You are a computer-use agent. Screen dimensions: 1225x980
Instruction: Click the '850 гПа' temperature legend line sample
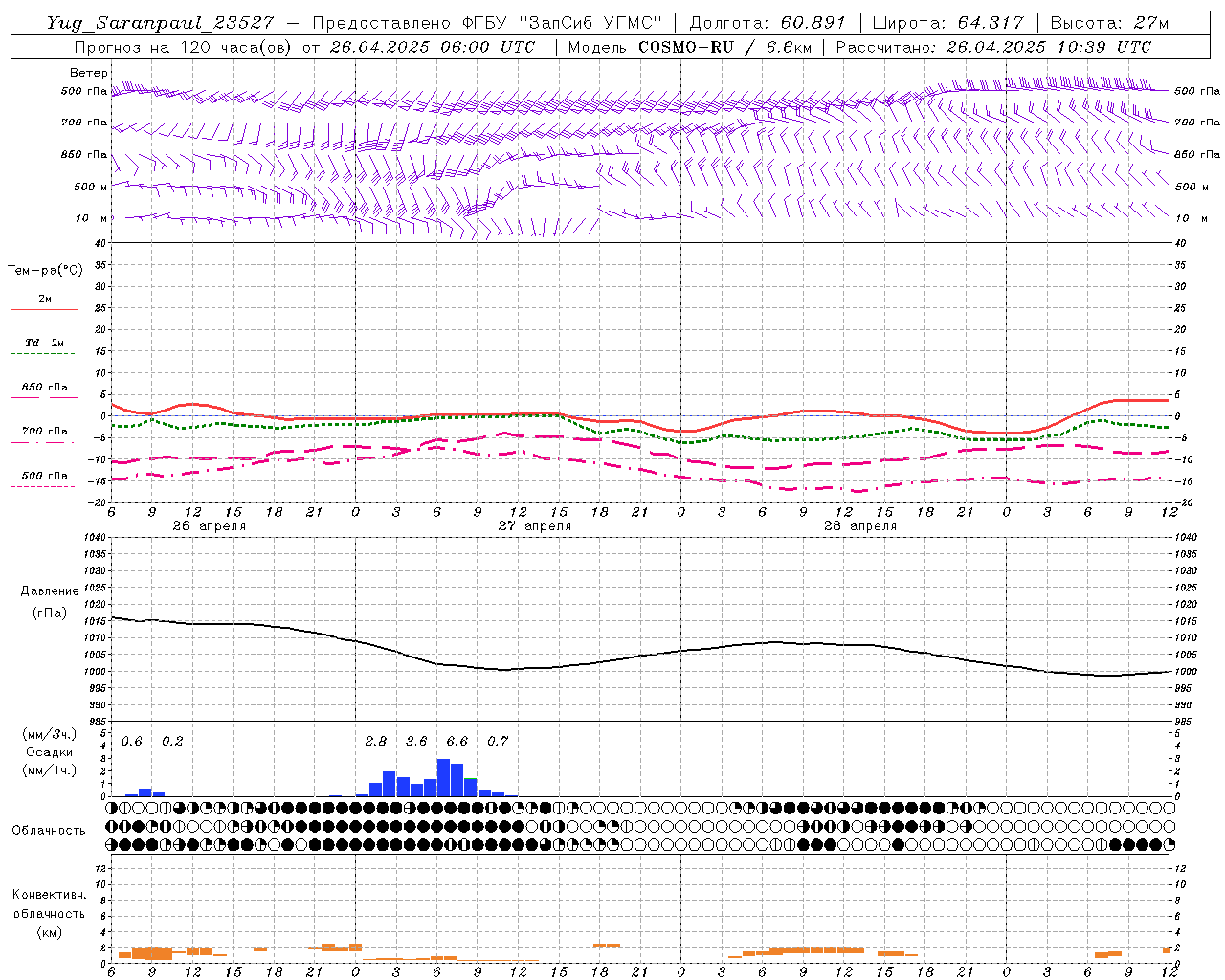coord(44,397)
